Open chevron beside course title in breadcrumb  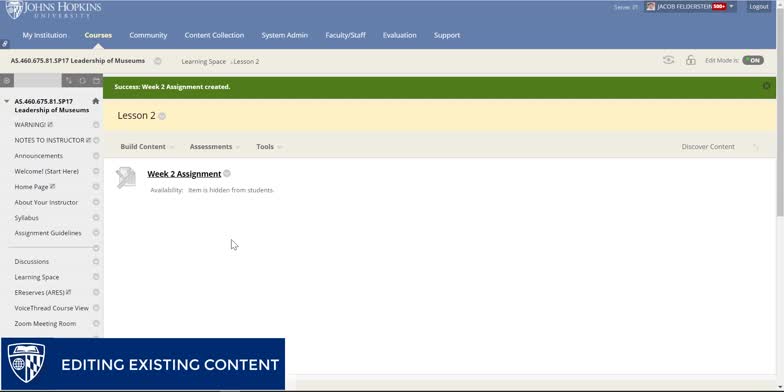(158, 61)
